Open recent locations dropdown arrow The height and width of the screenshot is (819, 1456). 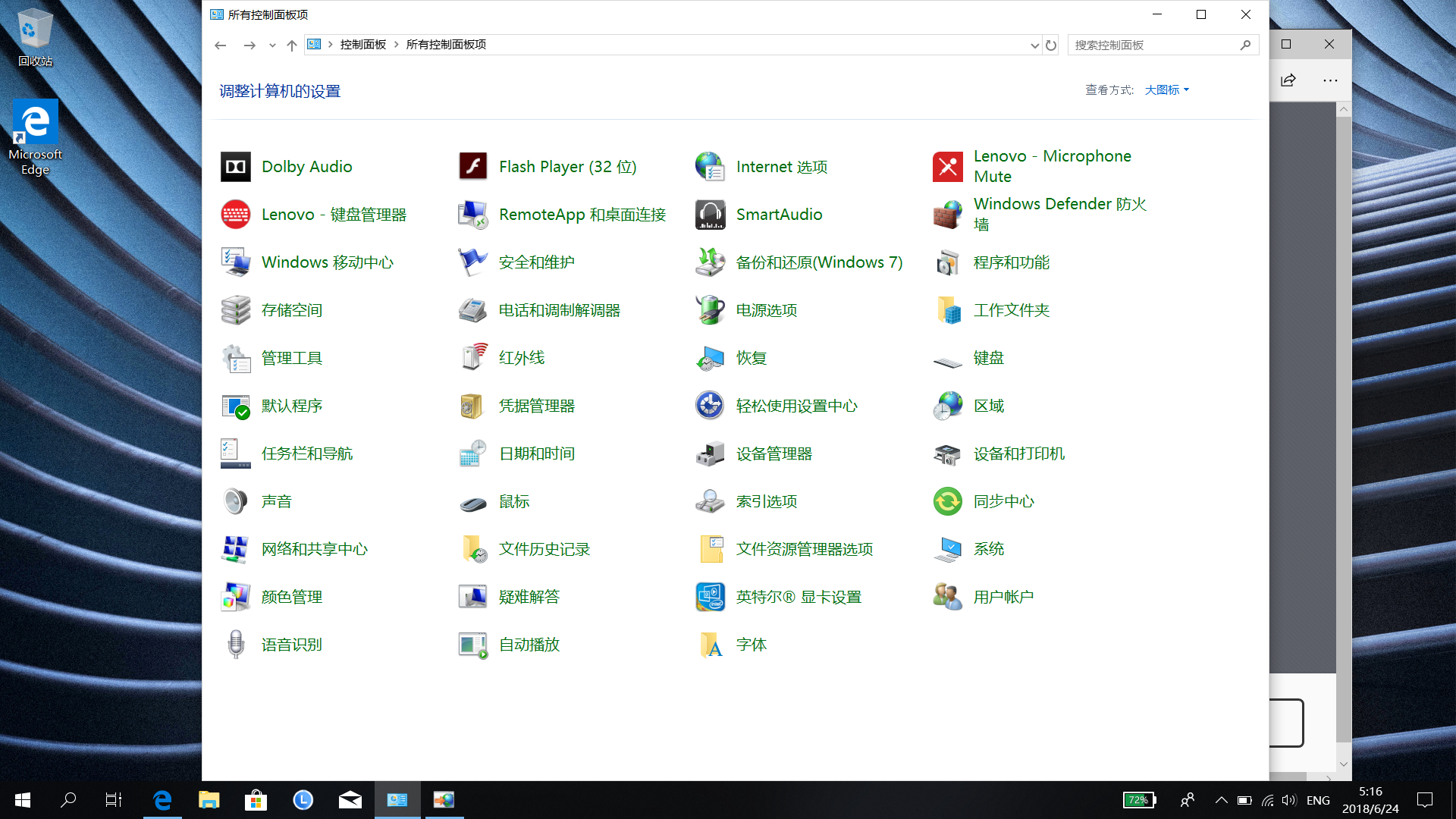point(272,45)
